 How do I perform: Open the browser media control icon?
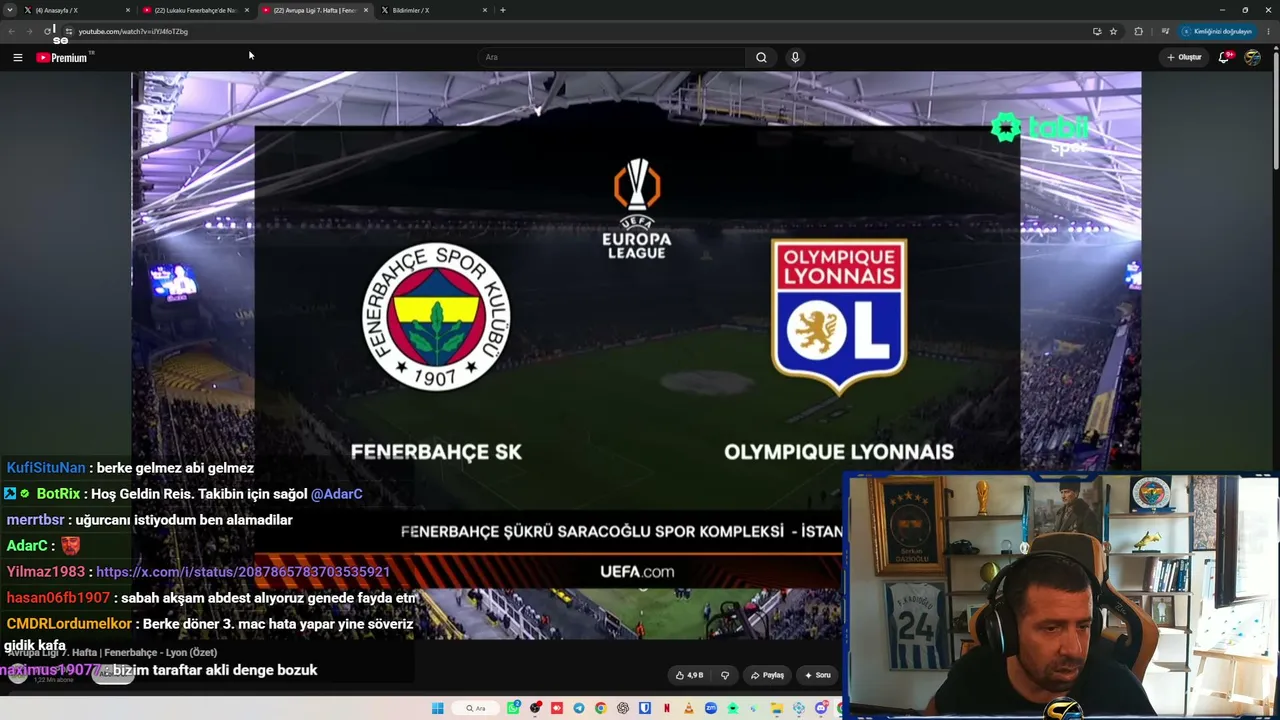1165,31
